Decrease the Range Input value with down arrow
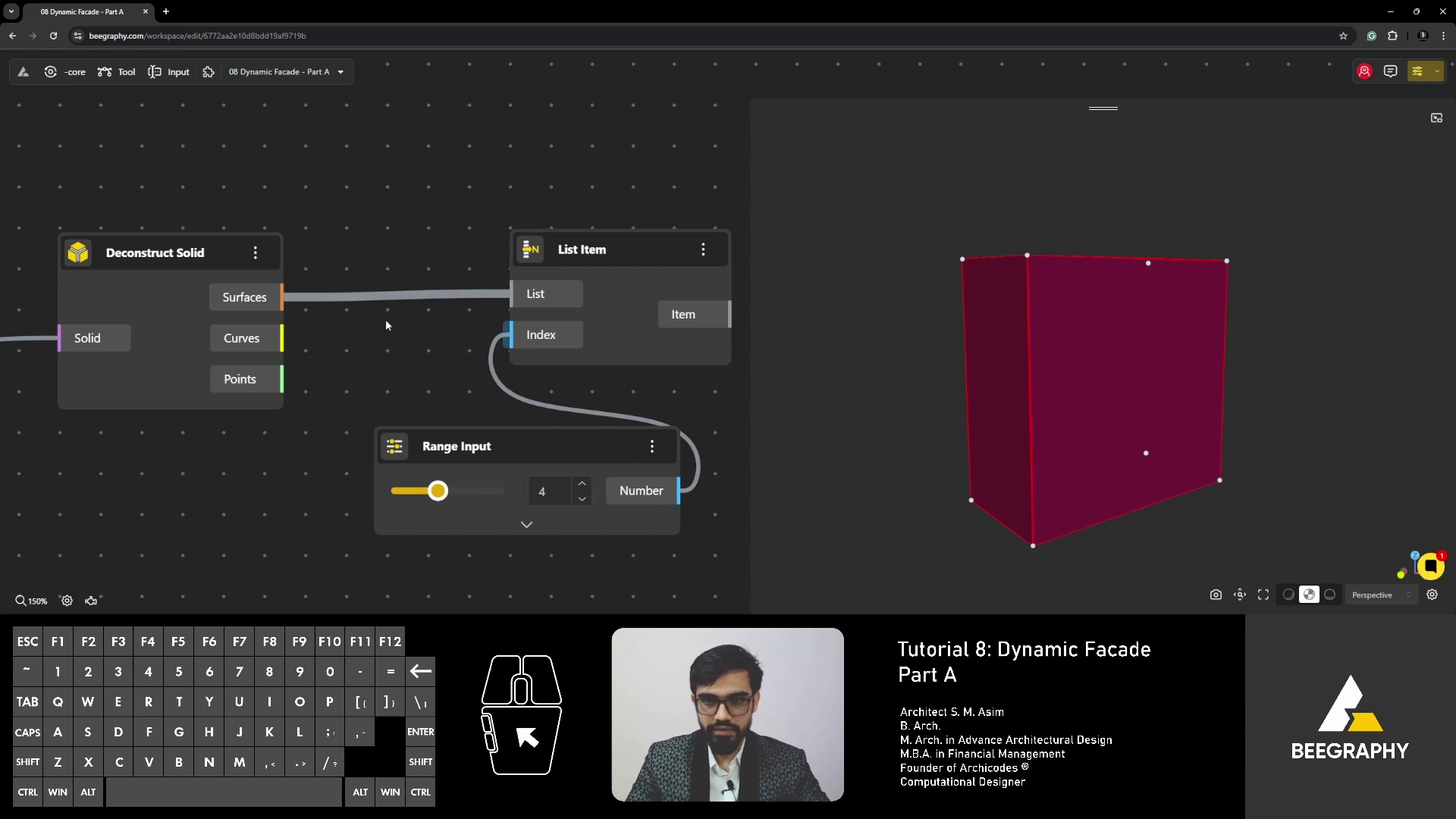The image size is (1456, 819). point(582,498)
